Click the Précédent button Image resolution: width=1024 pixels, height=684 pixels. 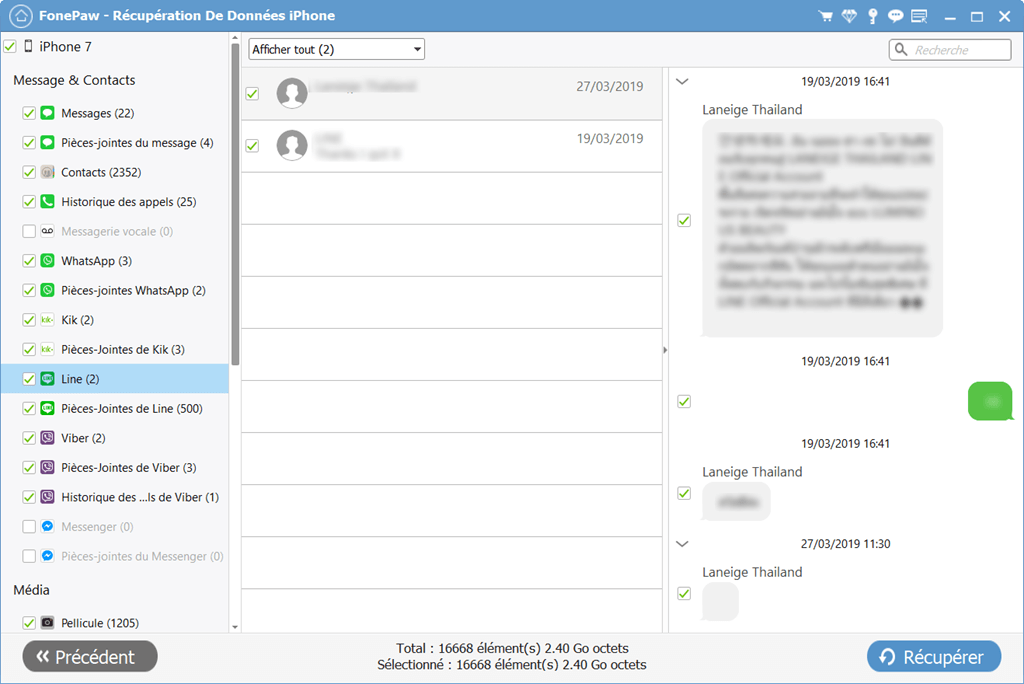click(90, 656)
